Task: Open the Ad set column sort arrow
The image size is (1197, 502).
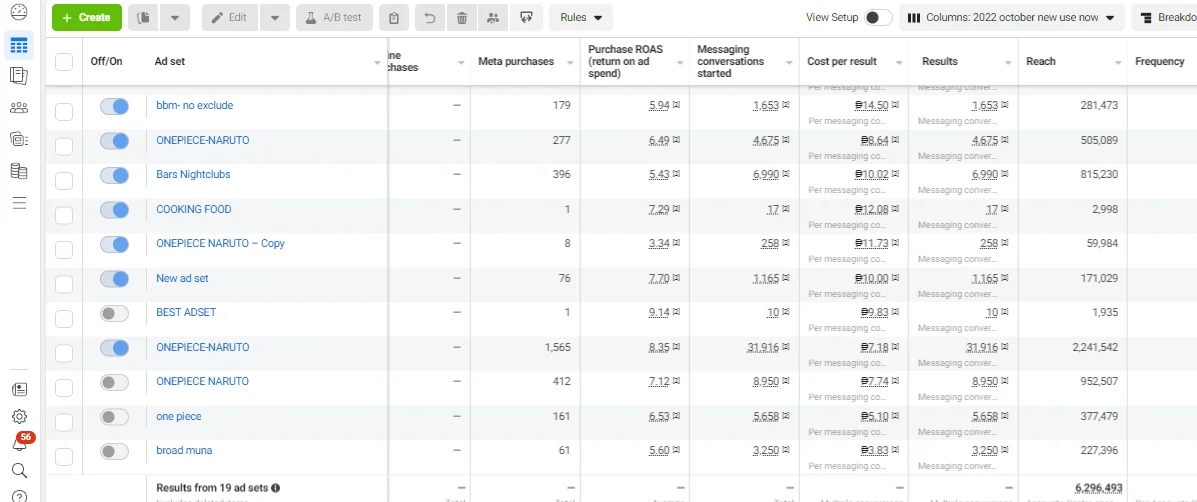Action: (x=377, y=63)
